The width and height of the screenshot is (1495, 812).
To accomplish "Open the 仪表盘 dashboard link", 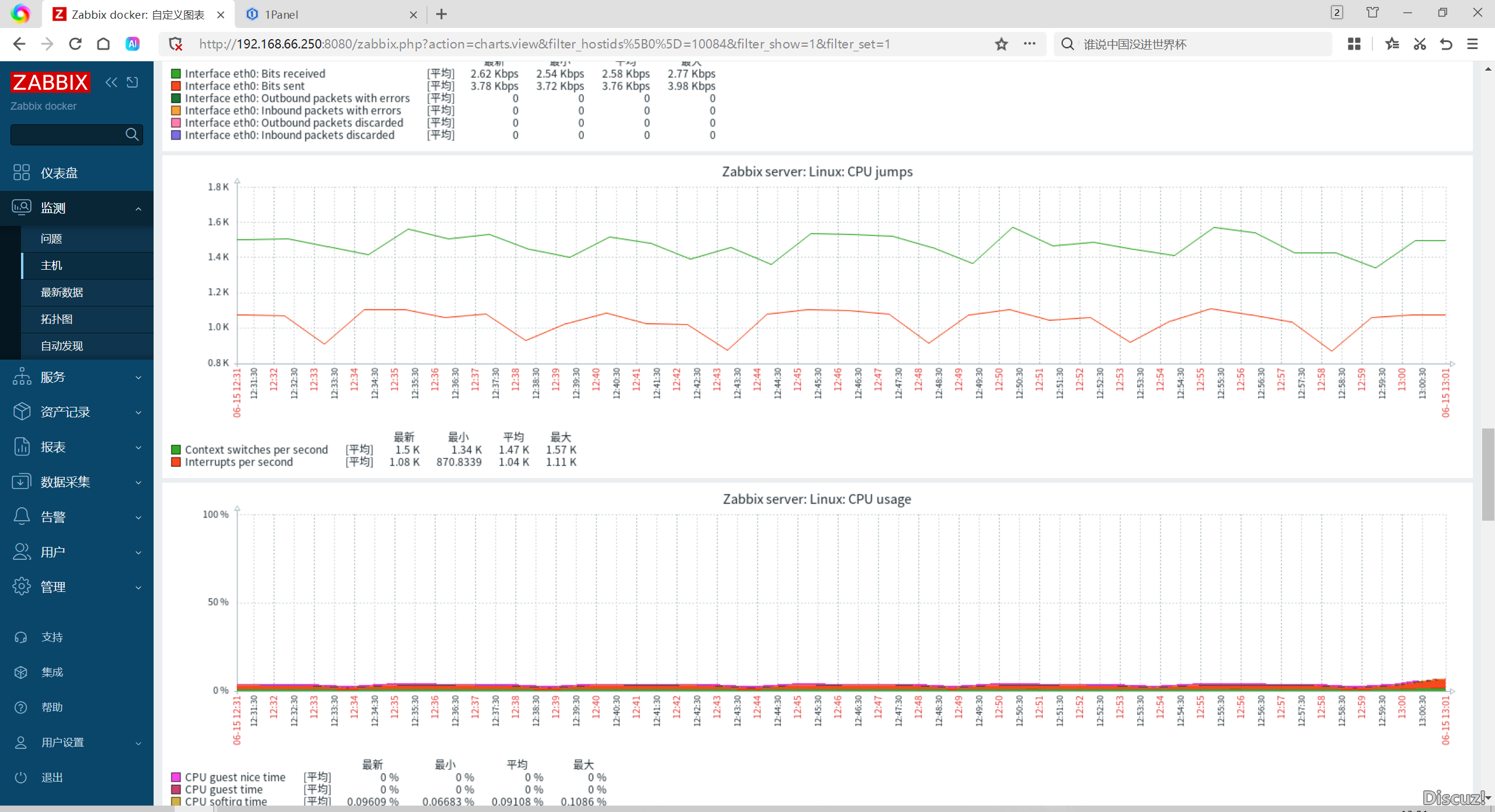I will [59, 173].
